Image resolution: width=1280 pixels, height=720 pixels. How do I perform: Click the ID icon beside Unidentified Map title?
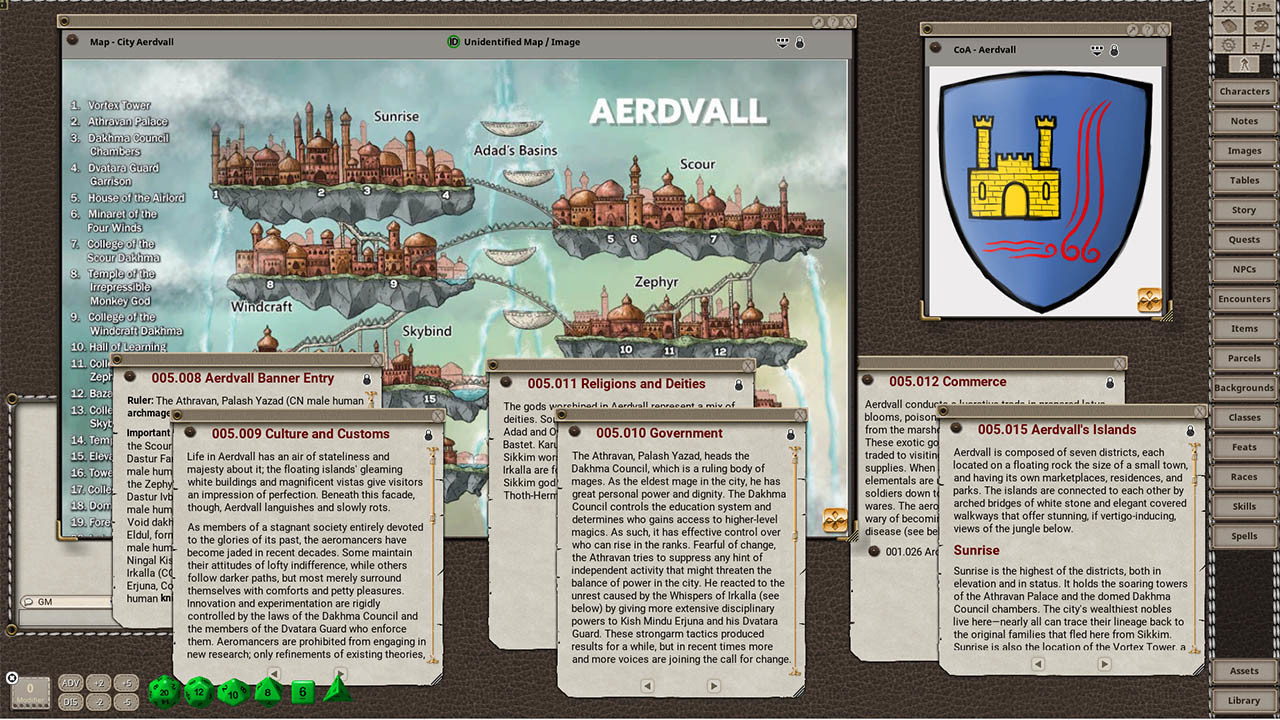coord(454,42)
